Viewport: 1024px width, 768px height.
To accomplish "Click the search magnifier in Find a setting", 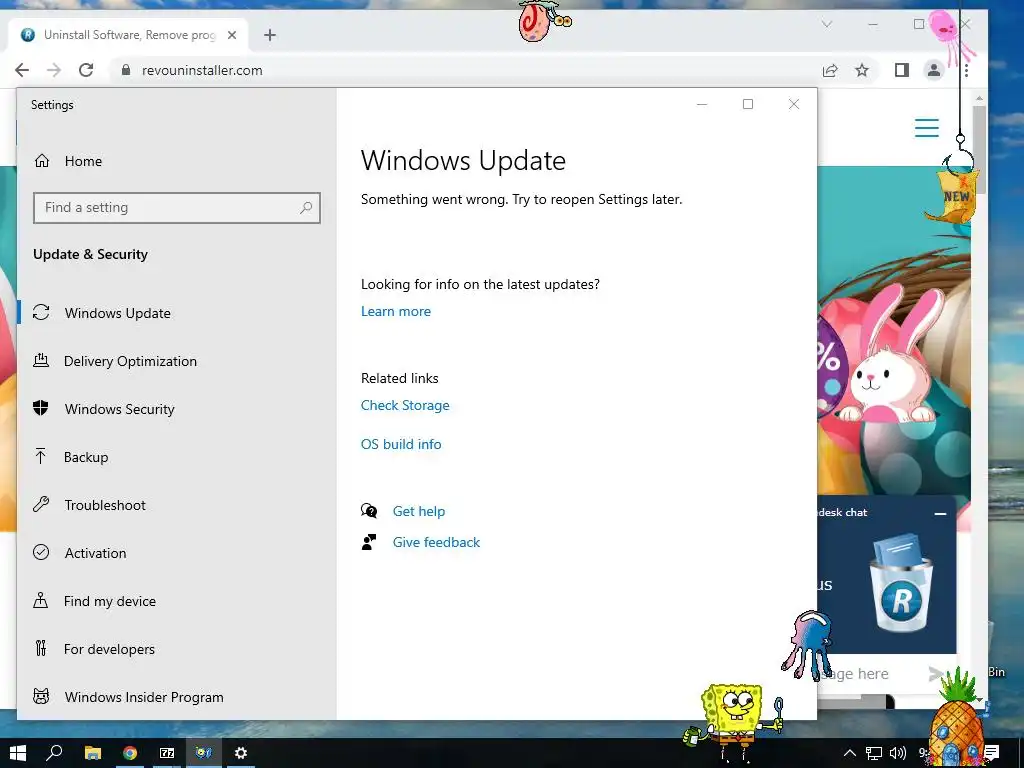I will 306,208.
